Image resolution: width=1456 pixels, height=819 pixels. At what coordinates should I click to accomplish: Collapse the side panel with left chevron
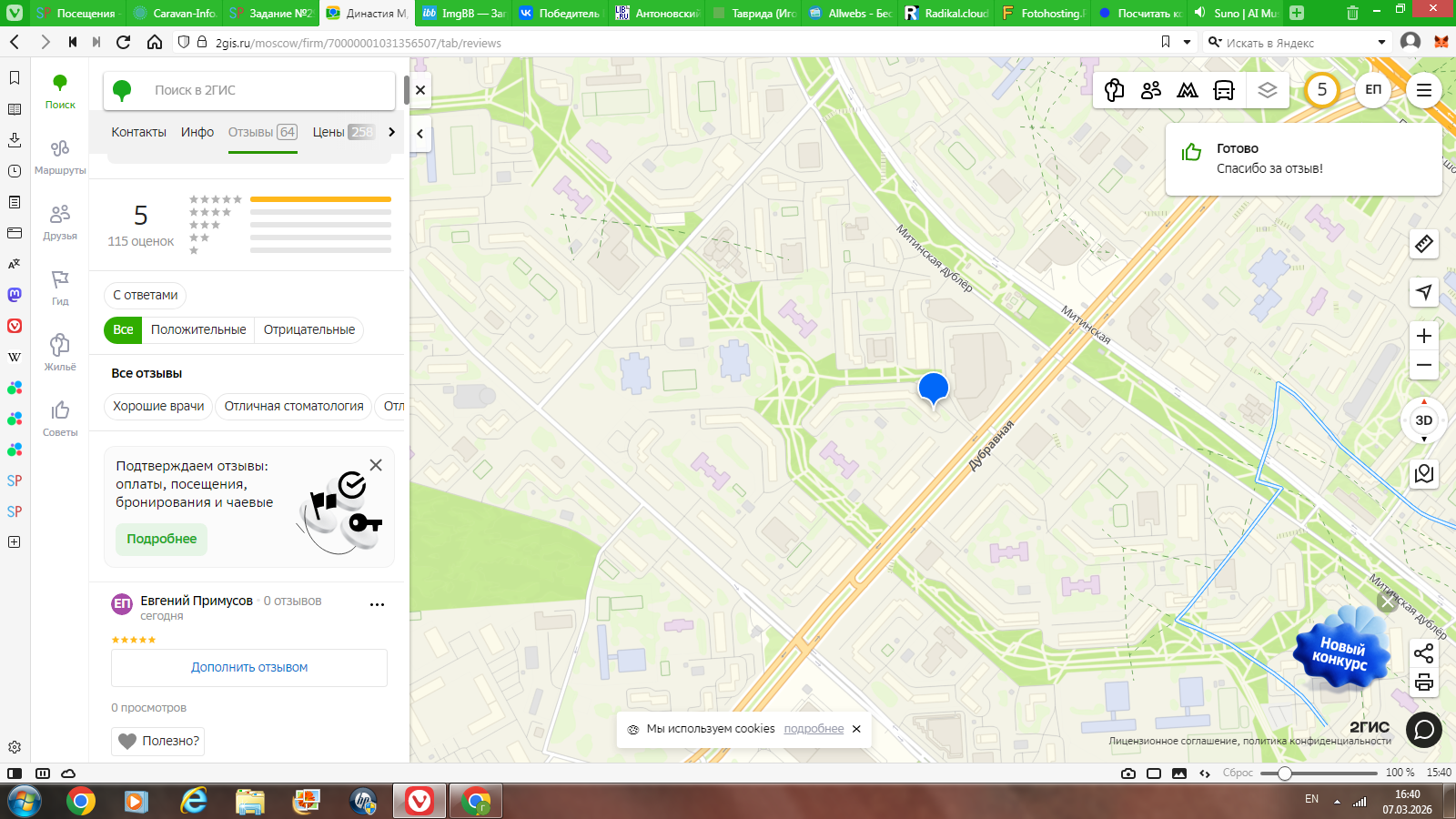tap(420, 133)
